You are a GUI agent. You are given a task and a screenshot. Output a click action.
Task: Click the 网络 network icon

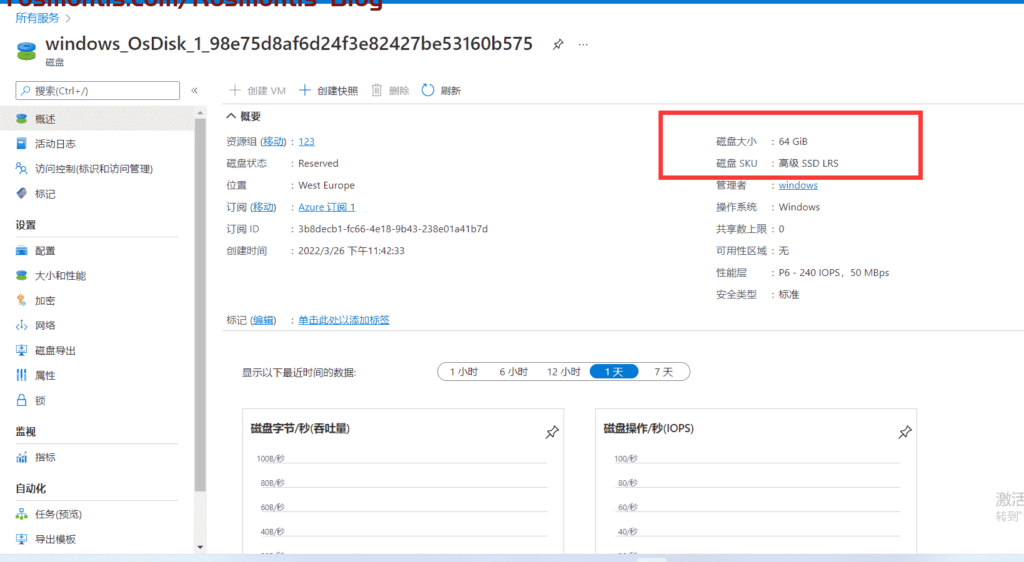point(22,325)
